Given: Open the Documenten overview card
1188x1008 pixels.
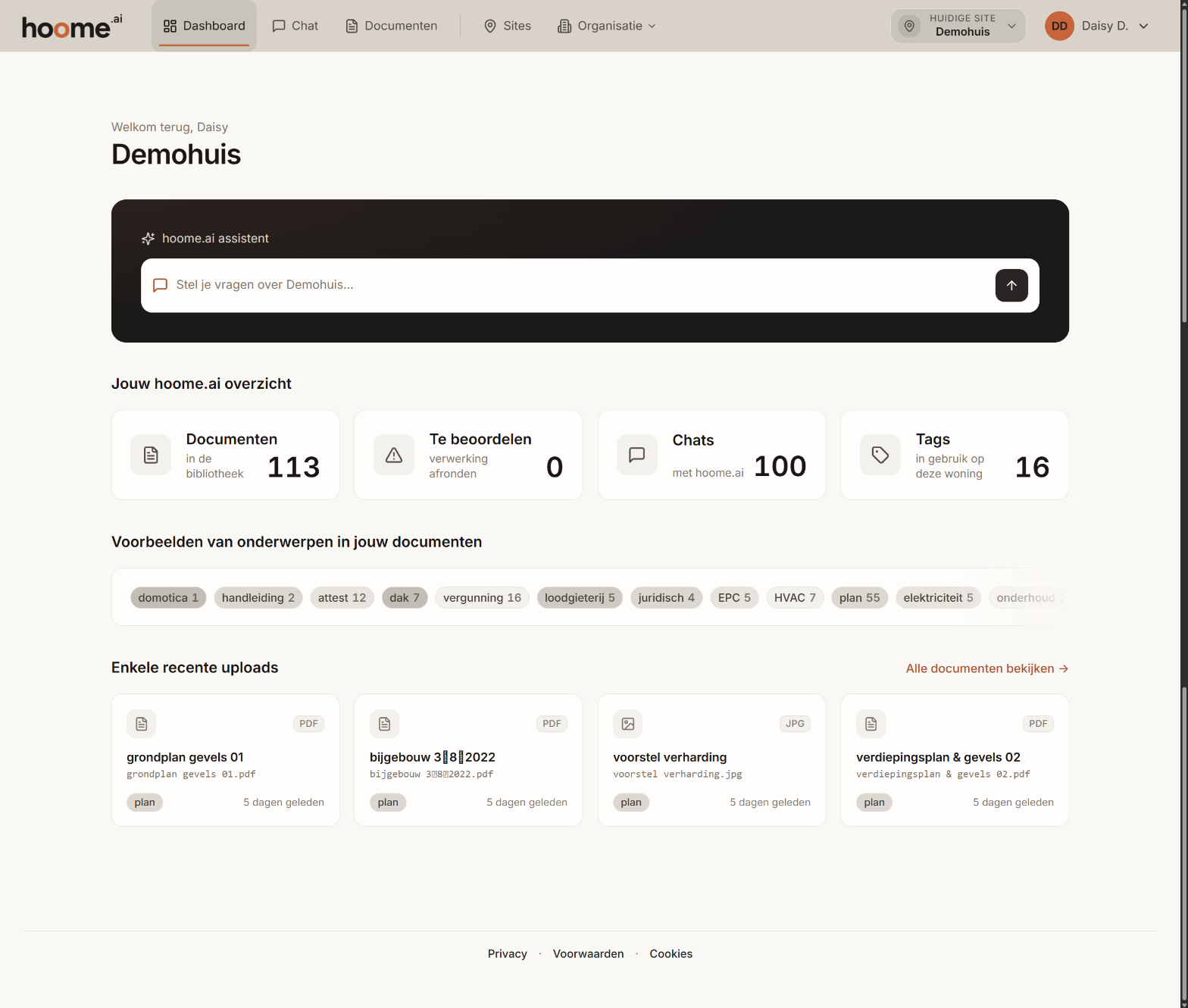Looking at the screenshot, I should pyautogui.click(x=226, y=455).
